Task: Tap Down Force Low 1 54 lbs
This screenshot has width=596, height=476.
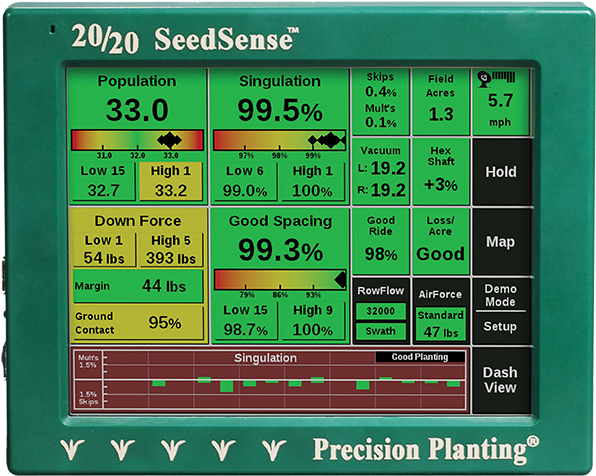Action: [x=104, y=249]
